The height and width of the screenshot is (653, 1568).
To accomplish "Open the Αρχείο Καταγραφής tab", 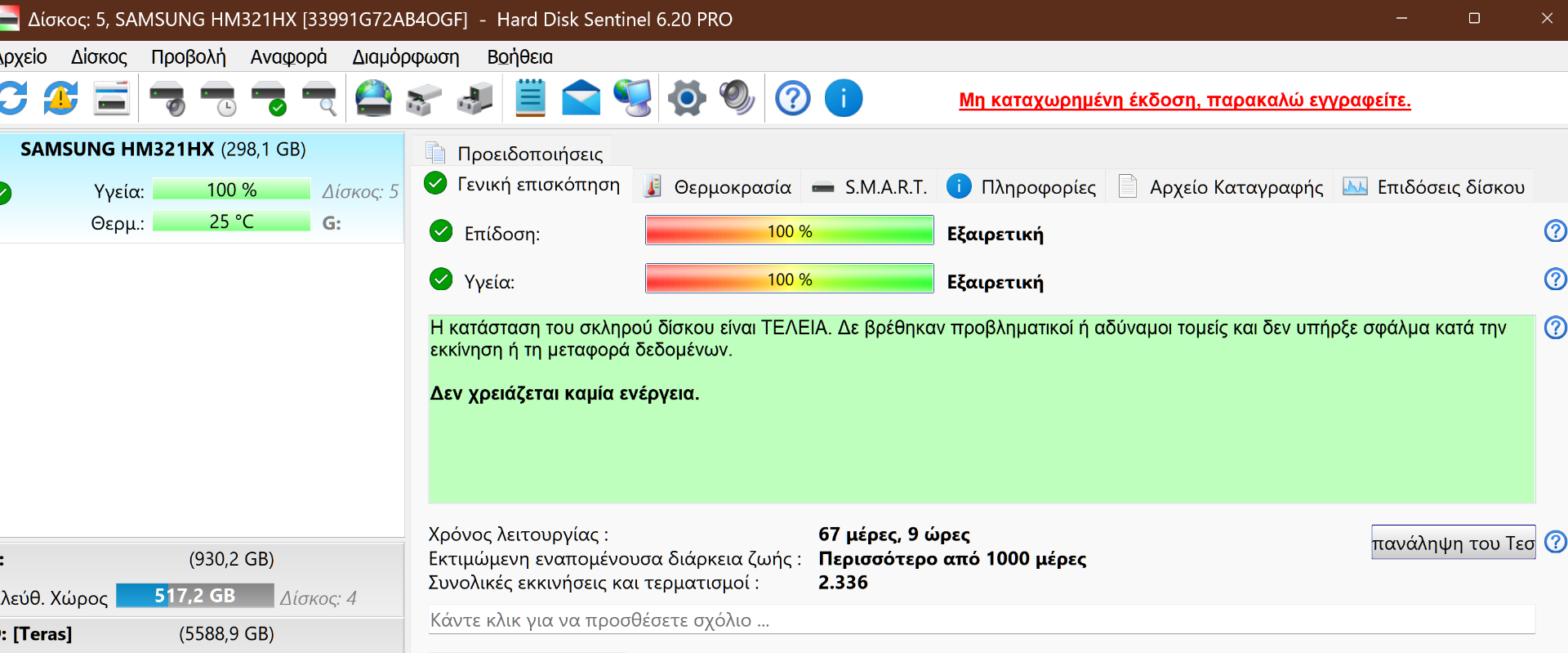I will pyautogui.click(x=1220, y=187).
